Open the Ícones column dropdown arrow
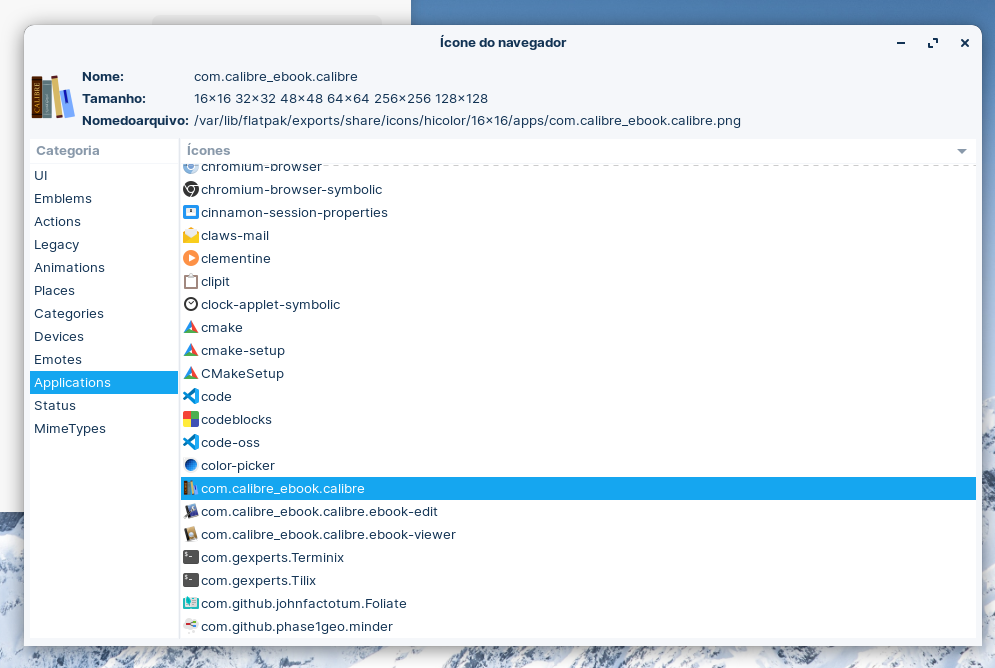The width and height of the screenshot is (995, 668). [x=961, y=151]
